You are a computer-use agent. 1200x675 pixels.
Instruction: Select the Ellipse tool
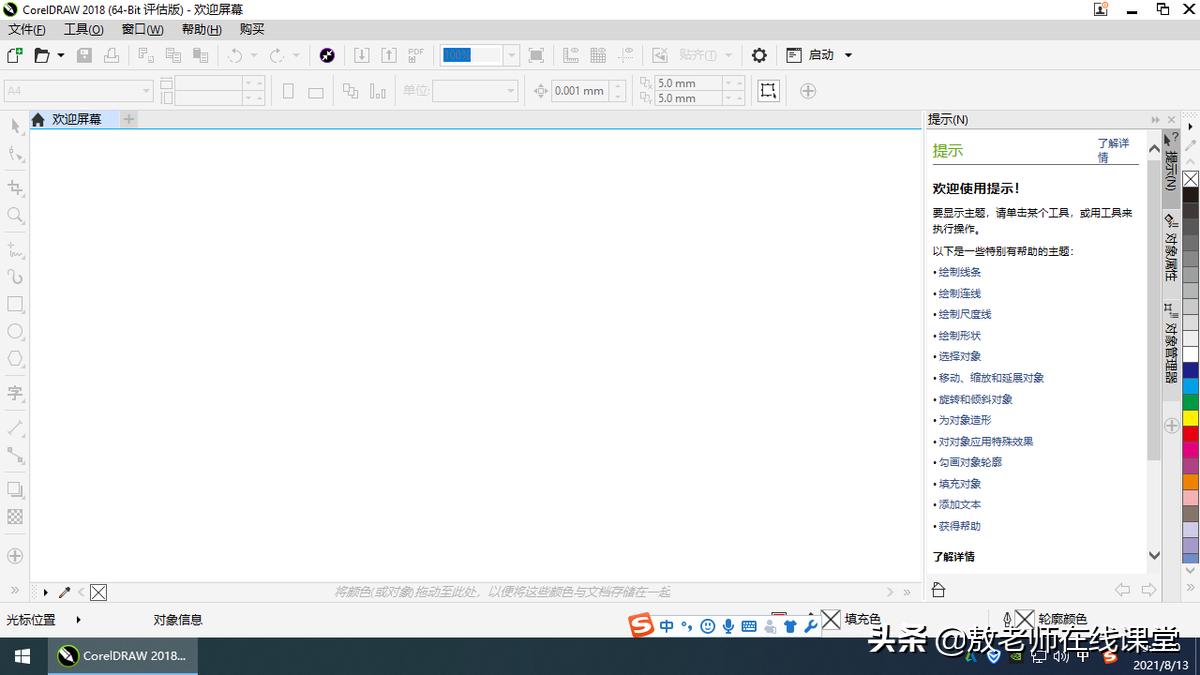coord(15,331)
